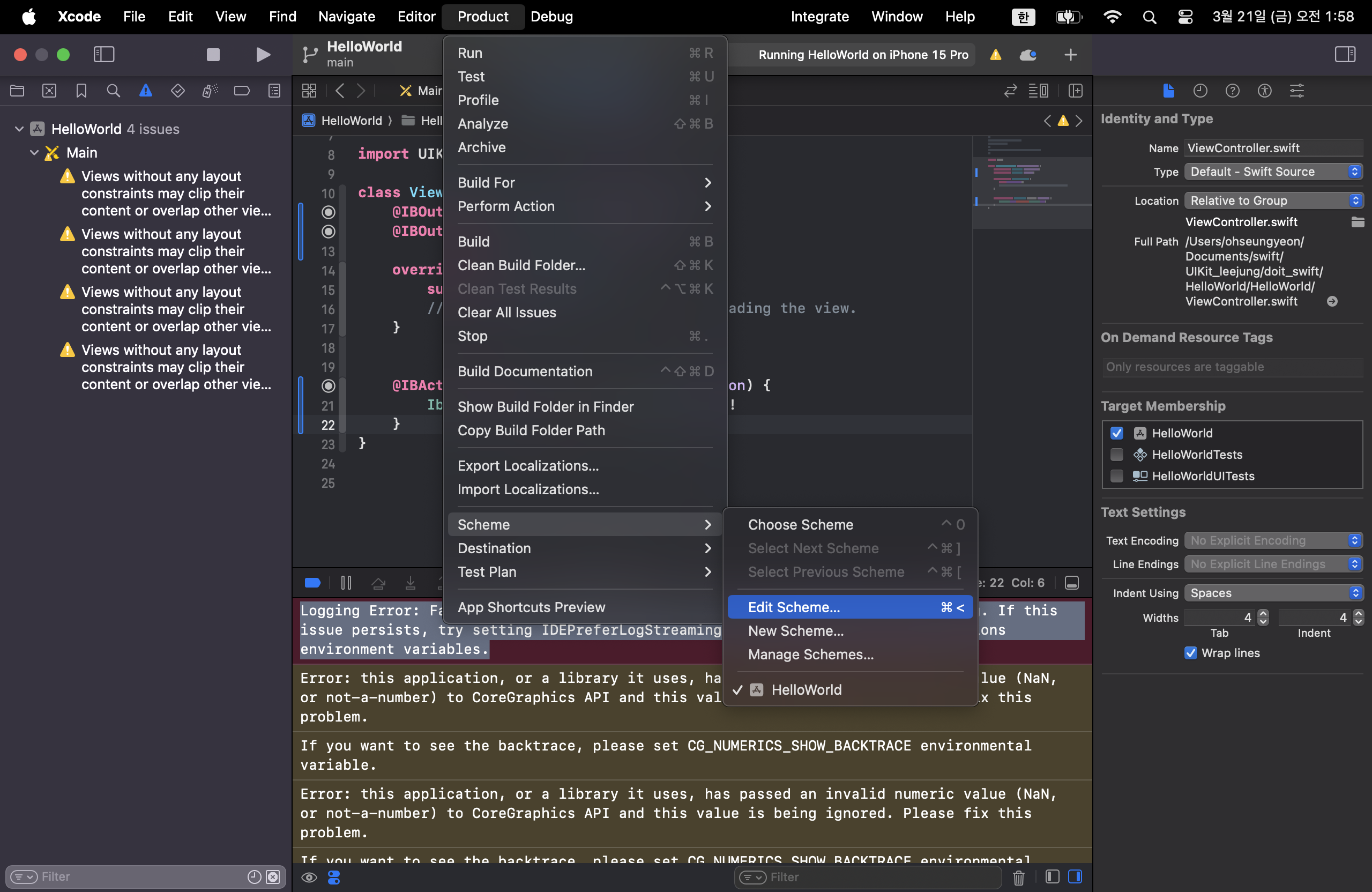Select the Issue navigator warning icon
This screenshot has height=892, width=1372.
click(x=146, y=91)
